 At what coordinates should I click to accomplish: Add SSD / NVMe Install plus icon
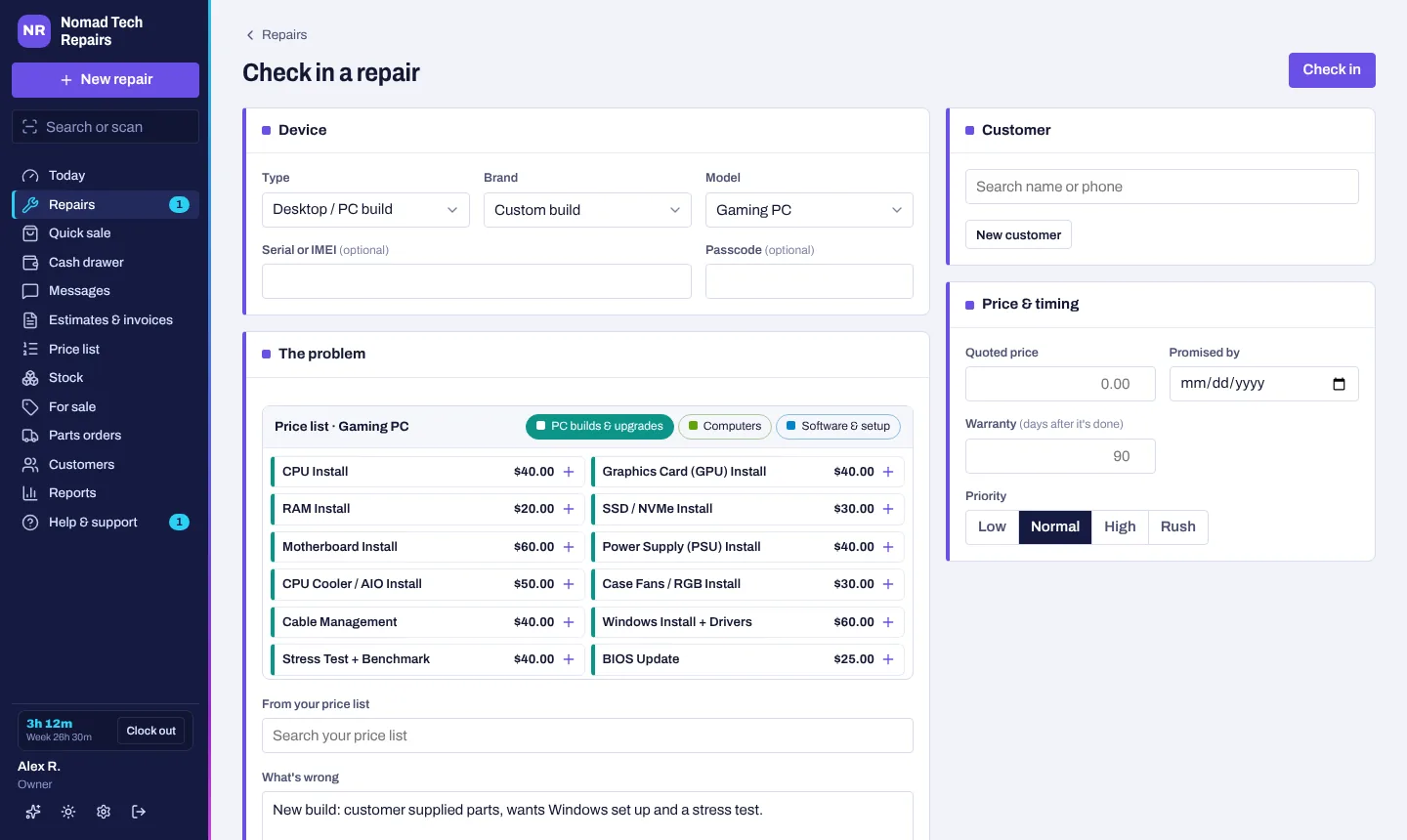pos(888,509)
